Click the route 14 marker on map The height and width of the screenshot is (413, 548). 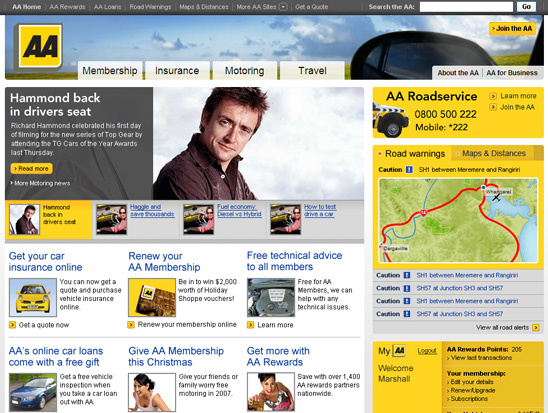pos(424,213)
